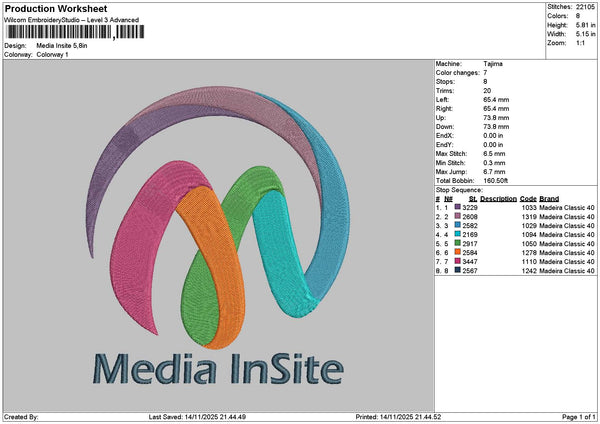Click thread code 1278 in the table
The image size is (600, 424).
[x=529, y=253]
